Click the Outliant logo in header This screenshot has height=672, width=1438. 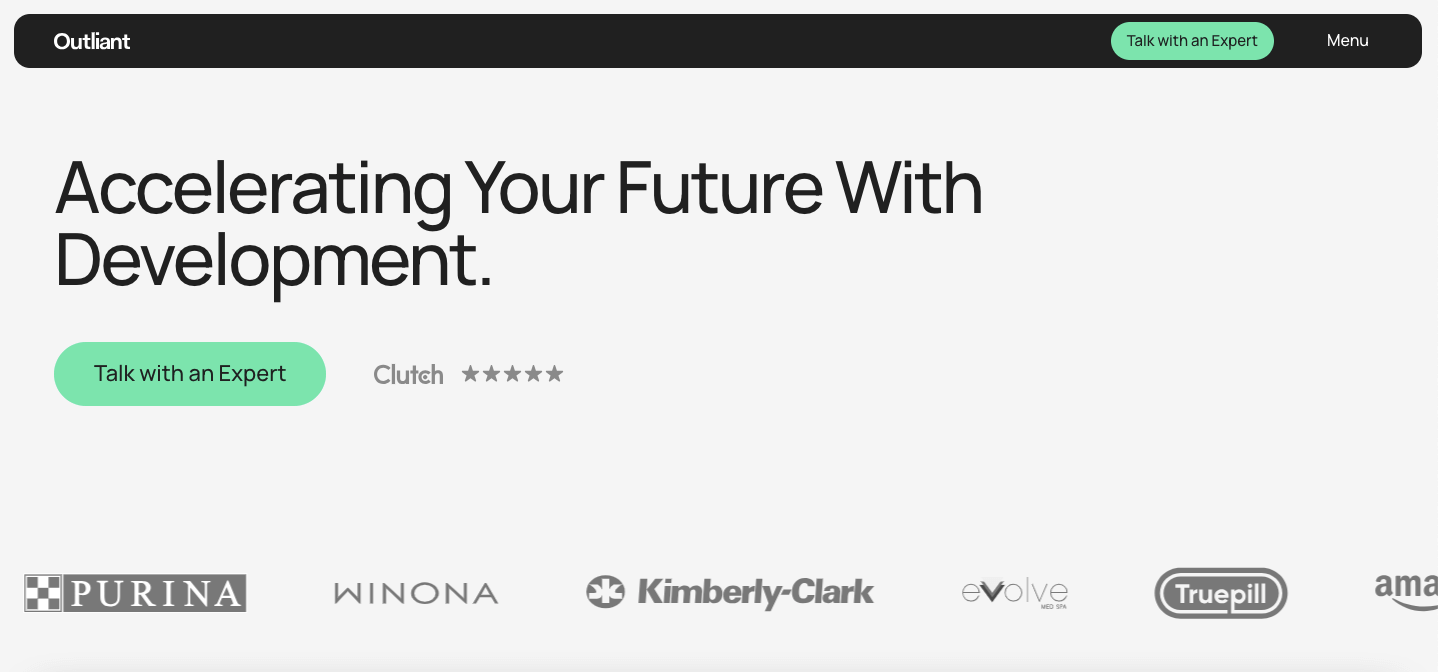[x=92, y=41]
